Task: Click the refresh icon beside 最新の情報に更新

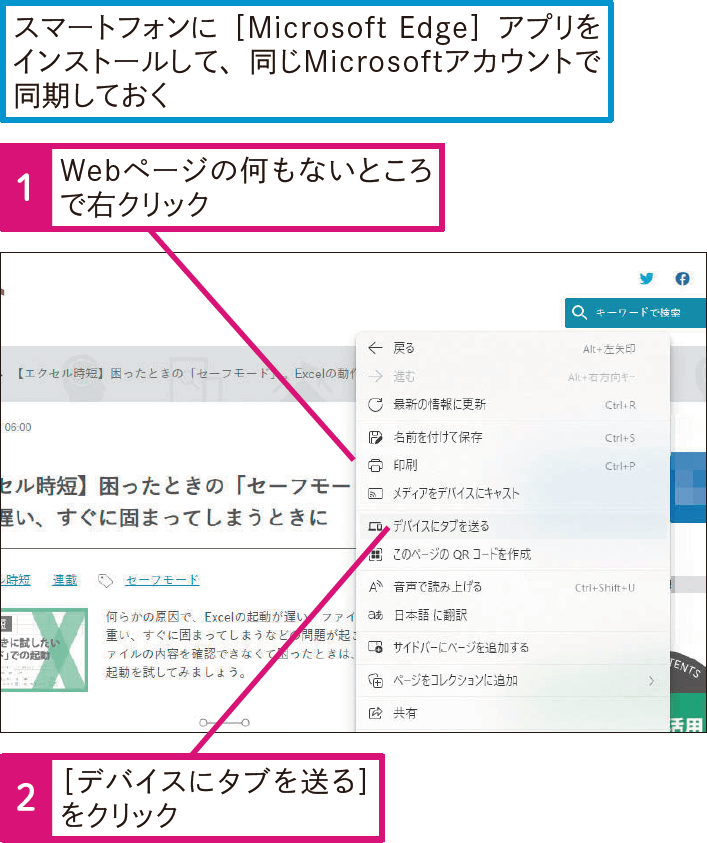Action: click(375, 404)
